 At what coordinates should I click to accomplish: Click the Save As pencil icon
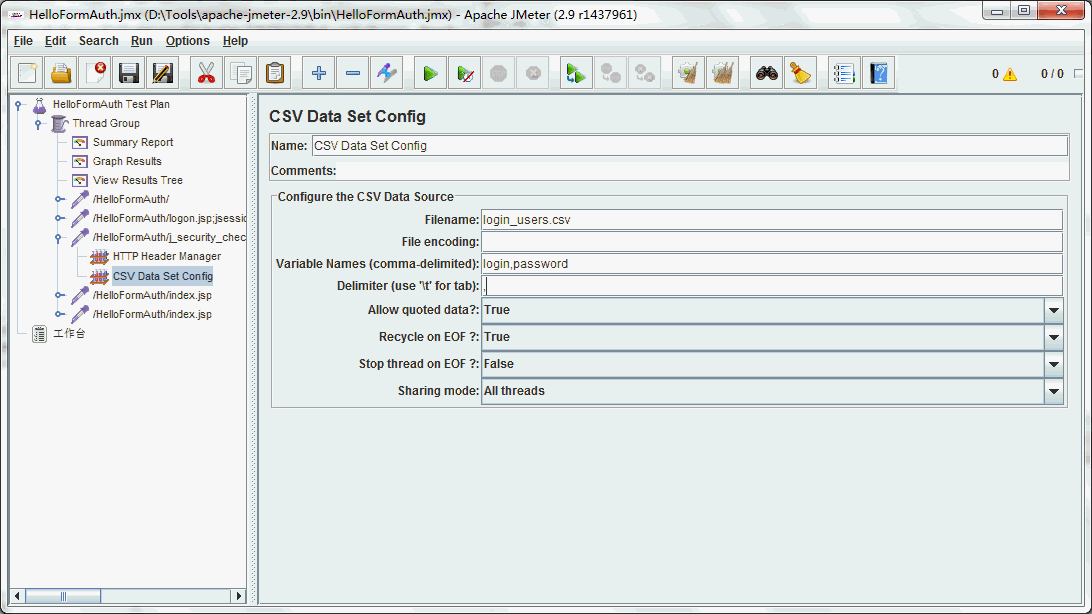(162, 73)
